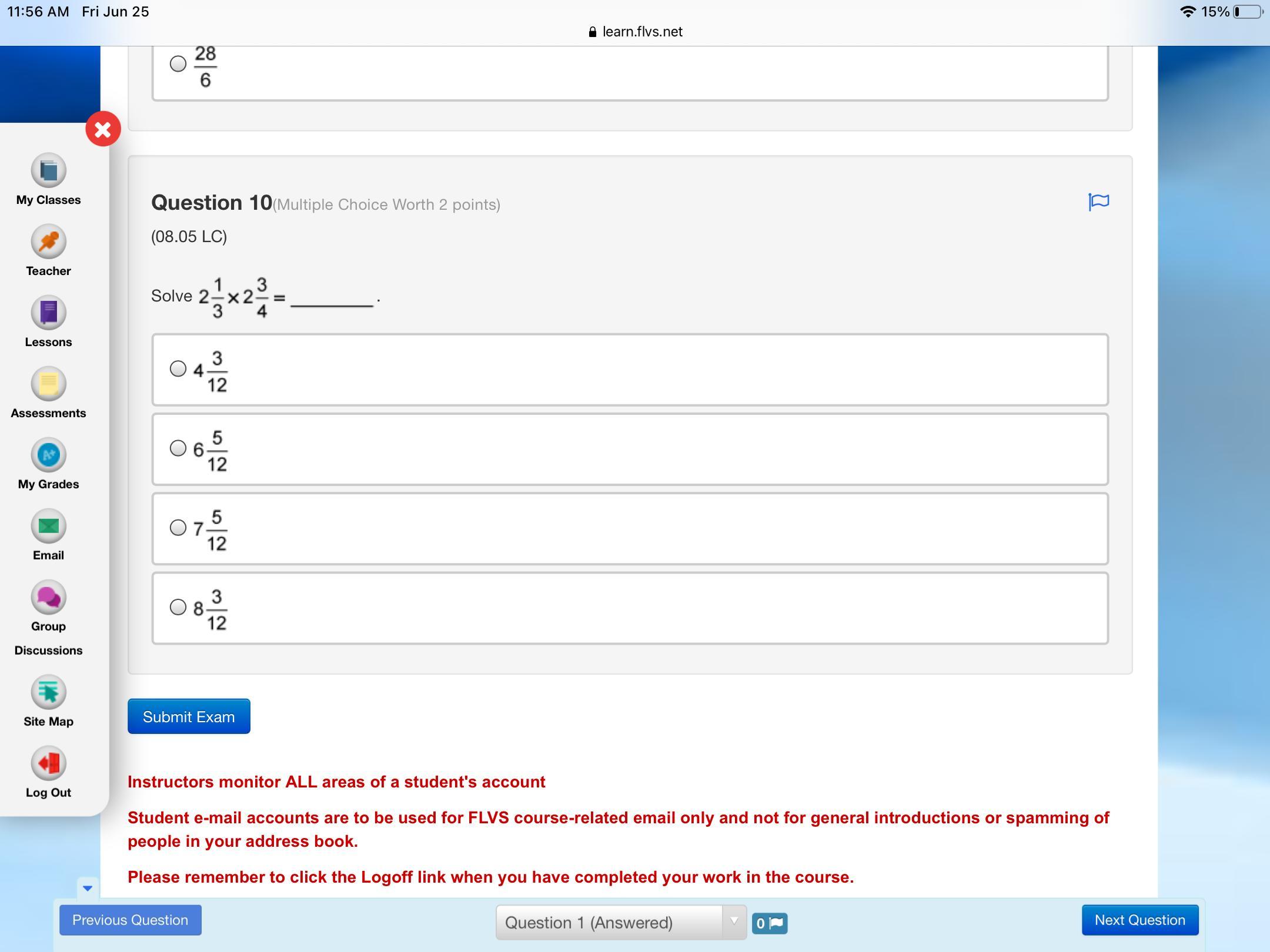Select answer 6 5/12 radio button

178,448
